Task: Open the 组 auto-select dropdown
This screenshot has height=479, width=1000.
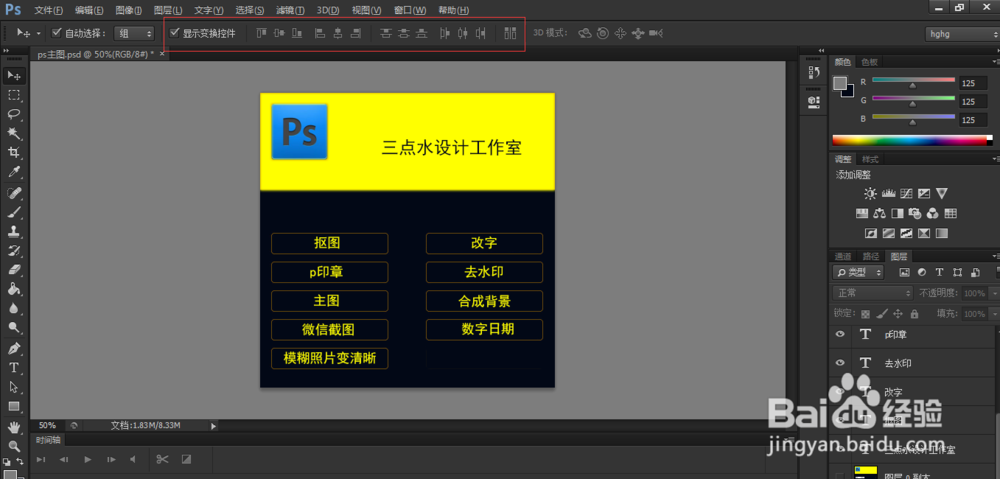Action: click(x=134, y=33)
